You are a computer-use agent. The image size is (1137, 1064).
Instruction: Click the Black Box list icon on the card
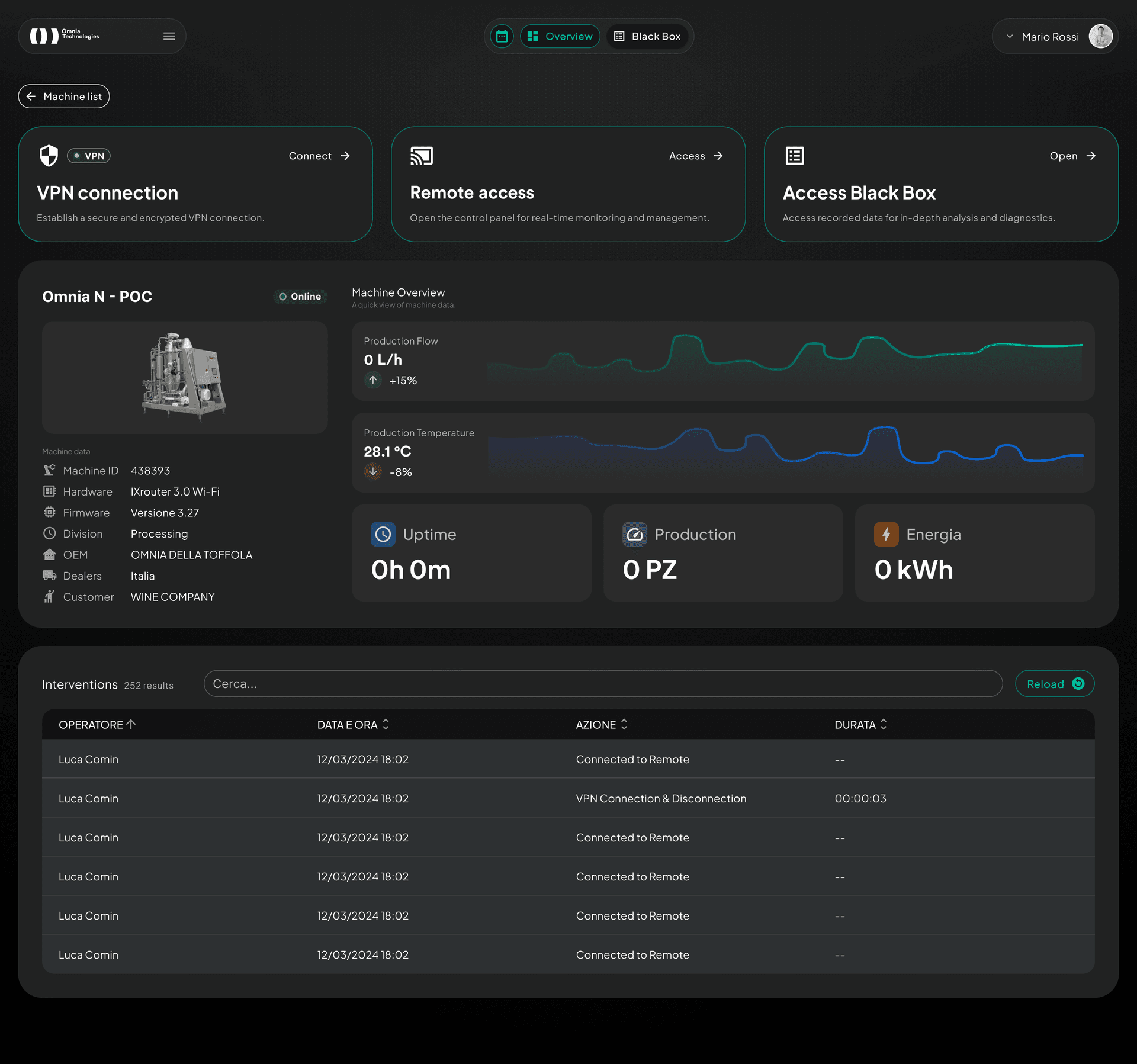coord(794,156)
